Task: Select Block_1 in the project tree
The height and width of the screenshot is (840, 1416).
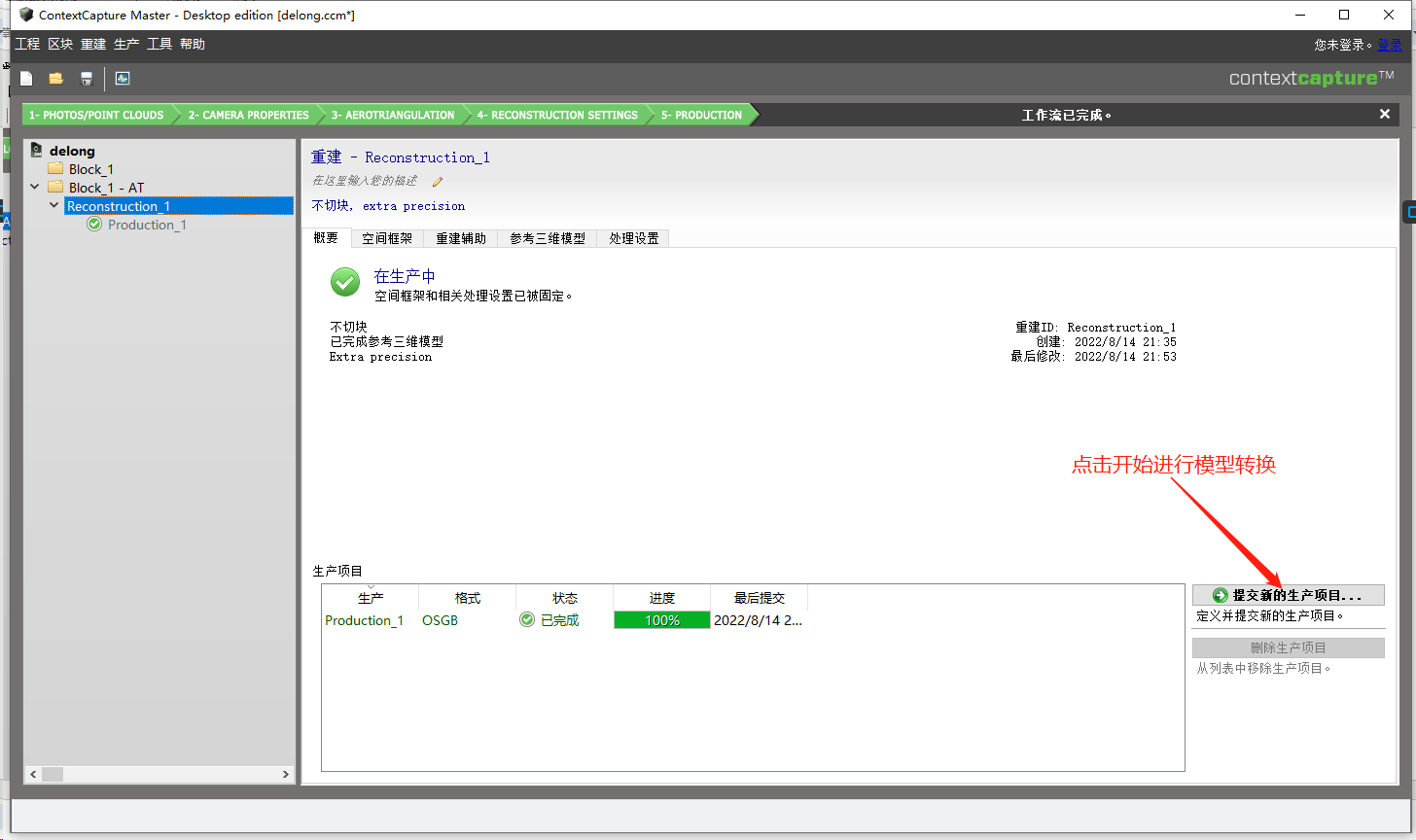Action: 91,169
